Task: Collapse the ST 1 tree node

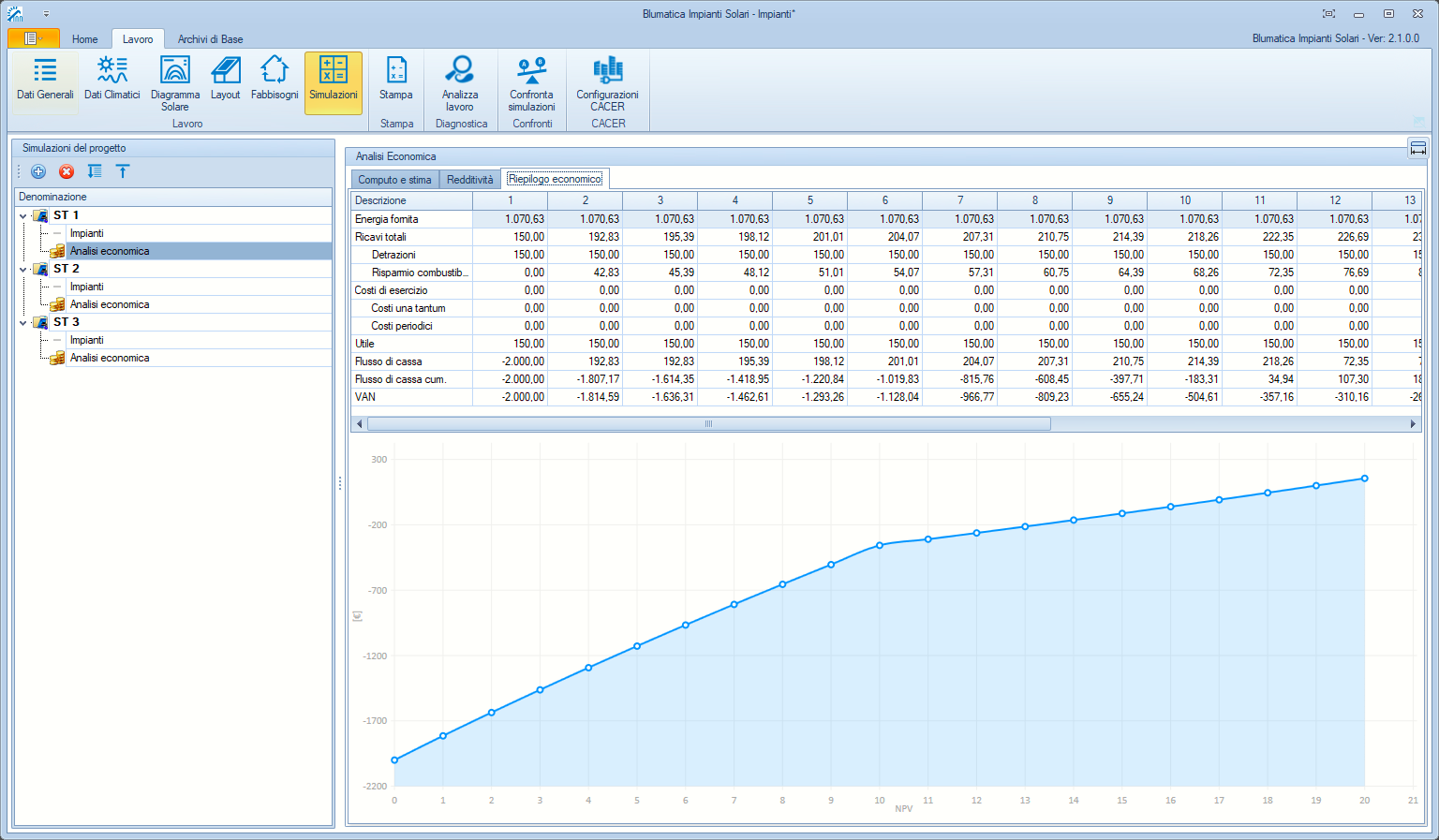Action: click(x=23, y=215)
